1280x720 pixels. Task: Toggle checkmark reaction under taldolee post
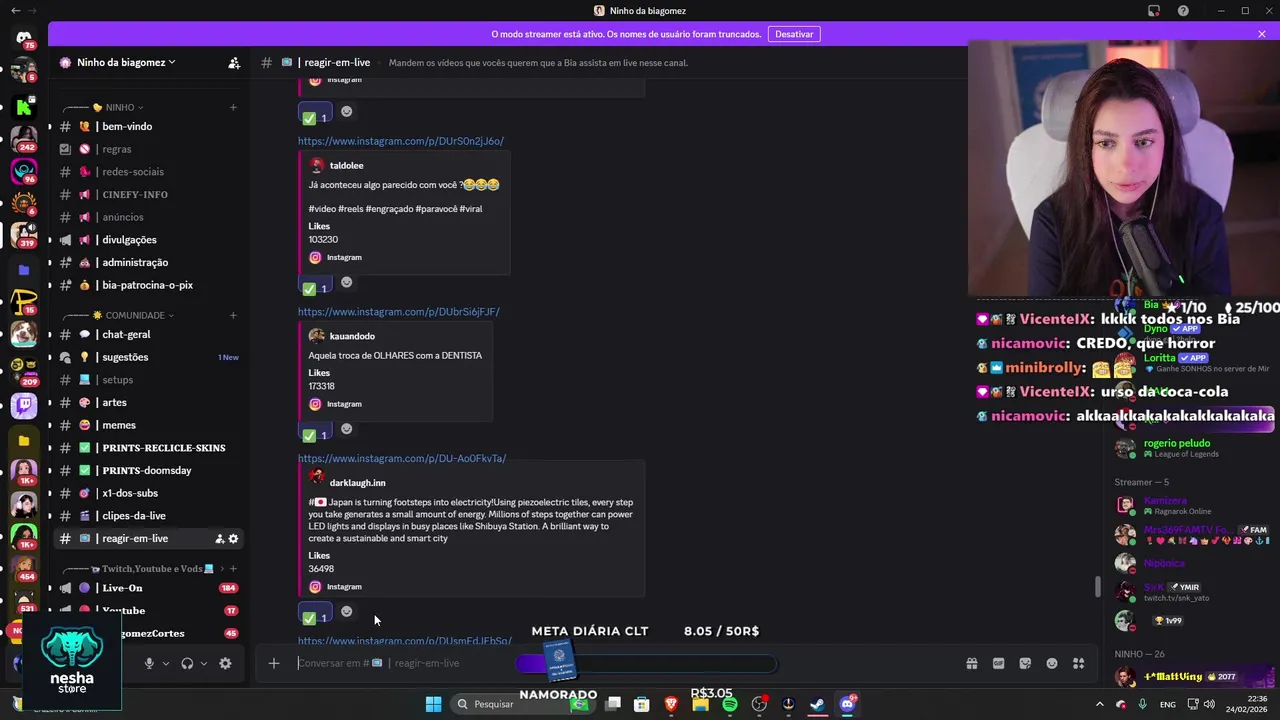pyautogui.click(x=315, y=287)
